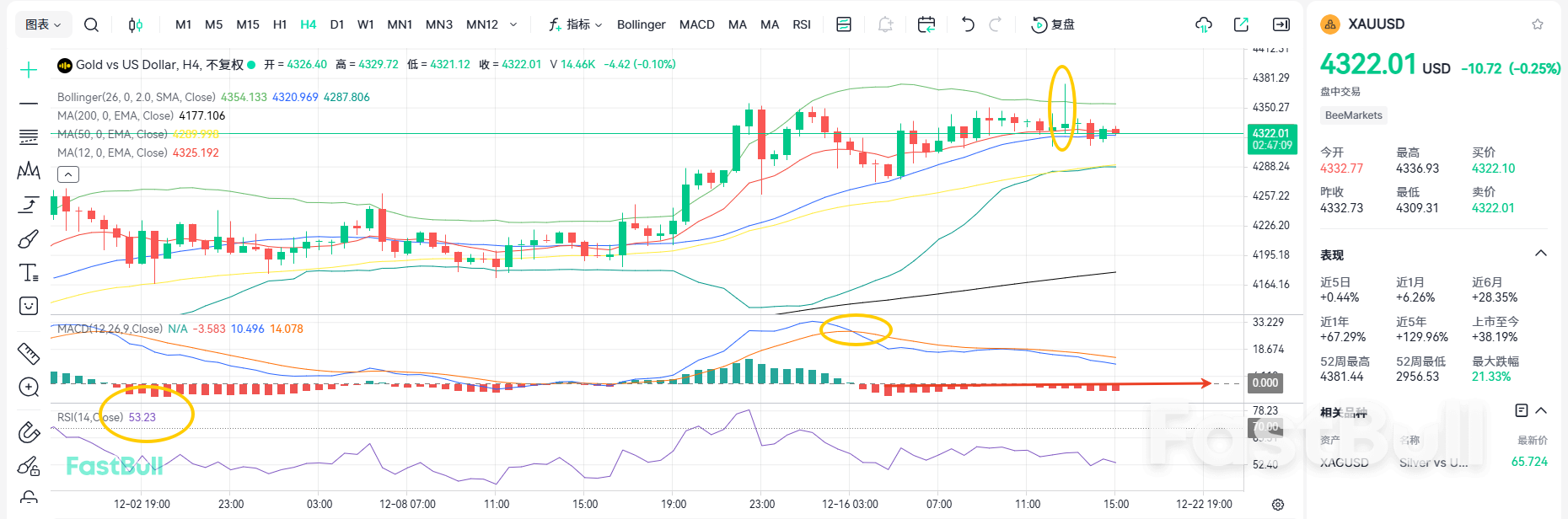
Task: Open the share chart export icon
Action: tap(1241, 24)
